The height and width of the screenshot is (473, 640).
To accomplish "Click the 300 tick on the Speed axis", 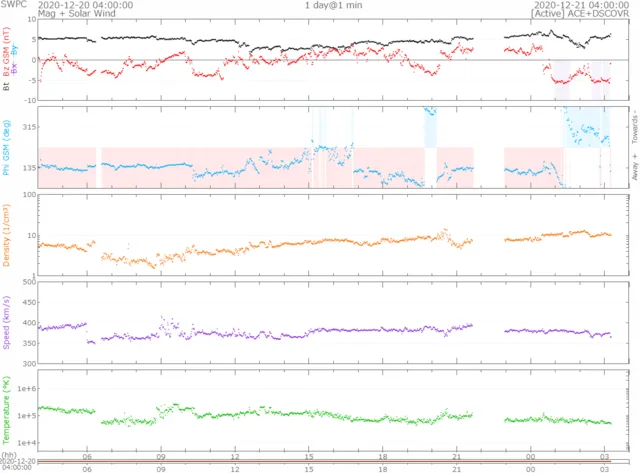I will coord(30,363).
